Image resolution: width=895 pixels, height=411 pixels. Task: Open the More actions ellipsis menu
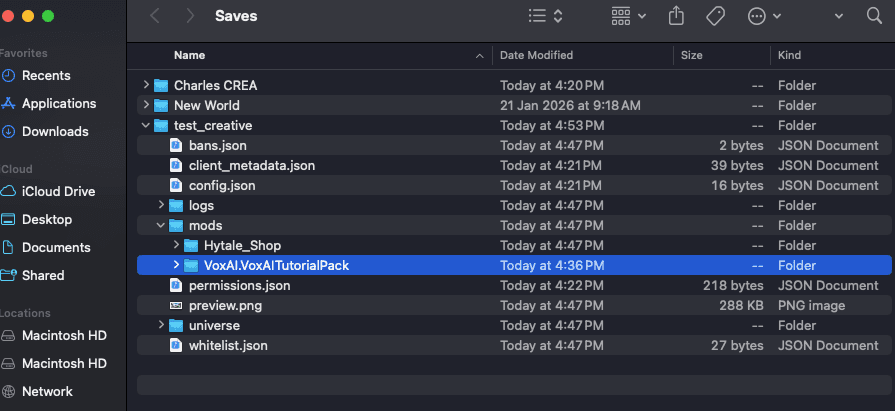coord(764,16)
